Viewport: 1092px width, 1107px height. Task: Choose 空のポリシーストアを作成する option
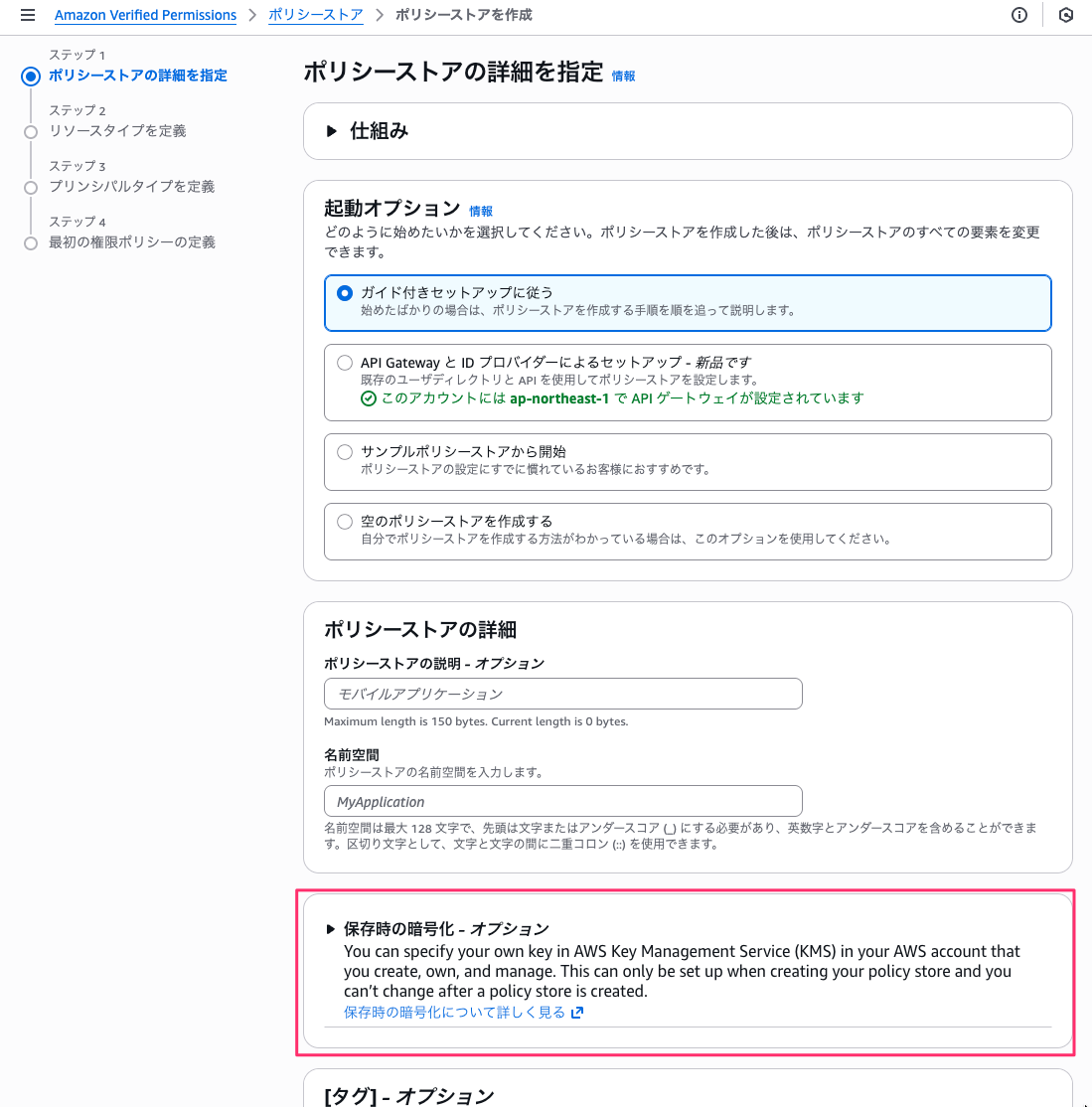(x=345, y=521)
